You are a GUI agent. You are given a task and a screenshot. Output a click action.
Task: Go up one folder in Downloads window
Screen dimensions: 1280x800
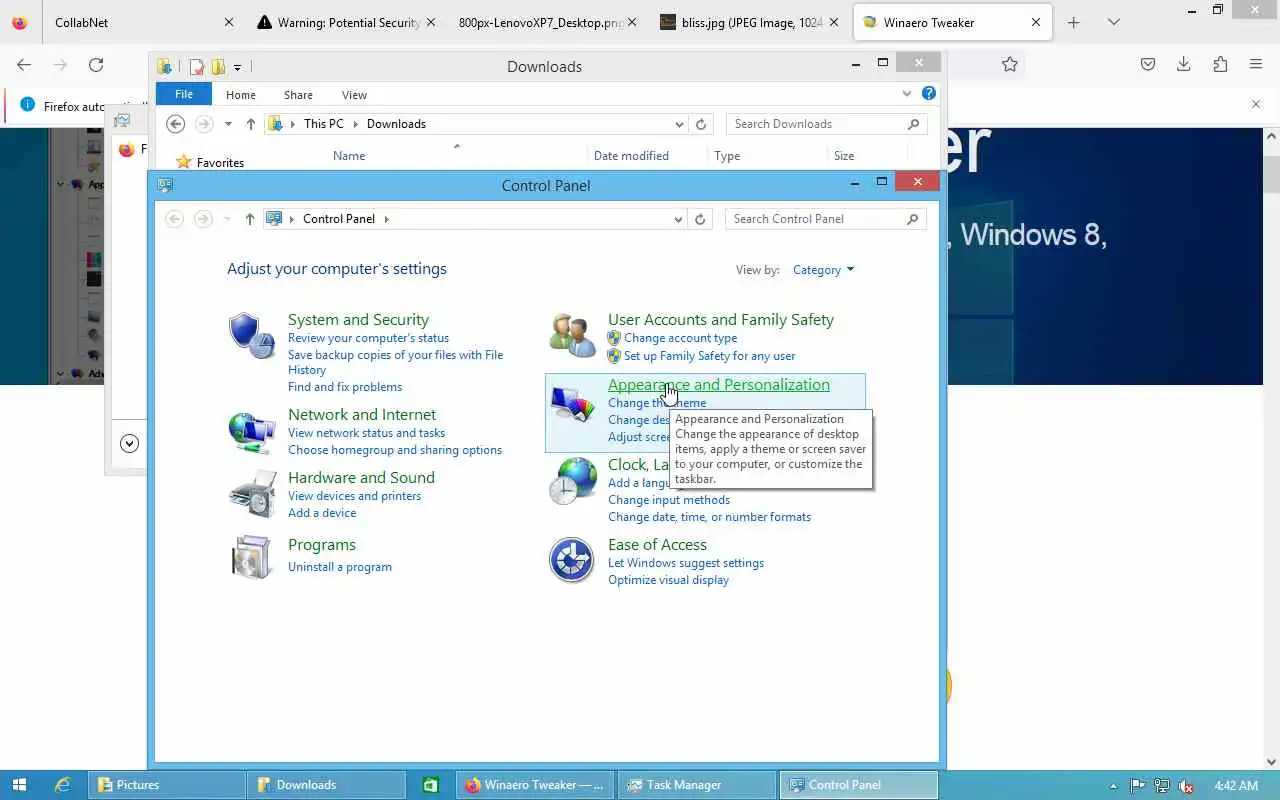[x=250, y=124]
